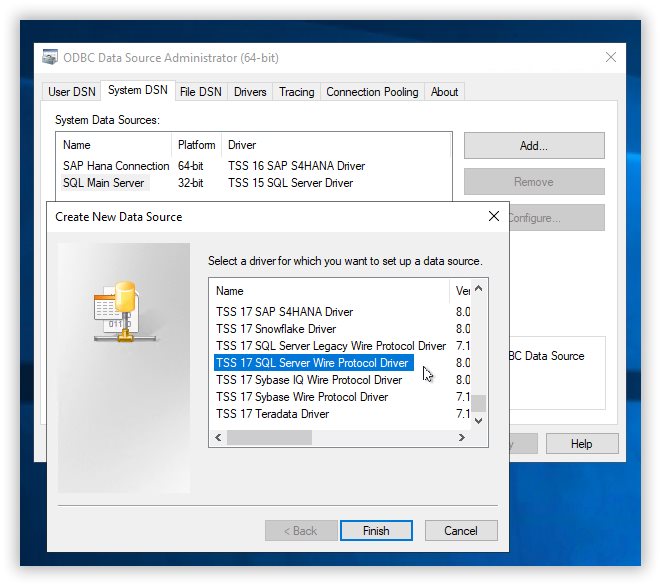Click the Add... button
The height and width of the screenshot is (586, 661).
pyautogui.click(x=533, y=146)
